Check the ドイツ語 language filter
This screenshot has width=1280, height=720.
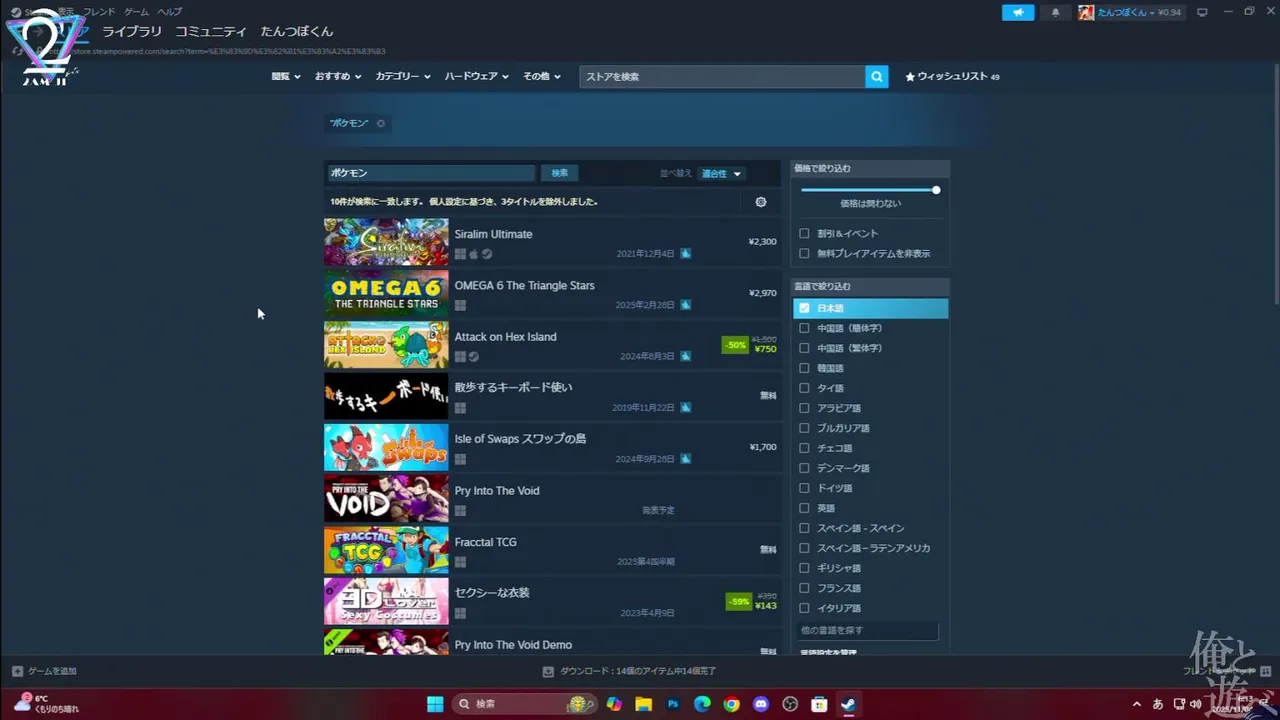804,488
